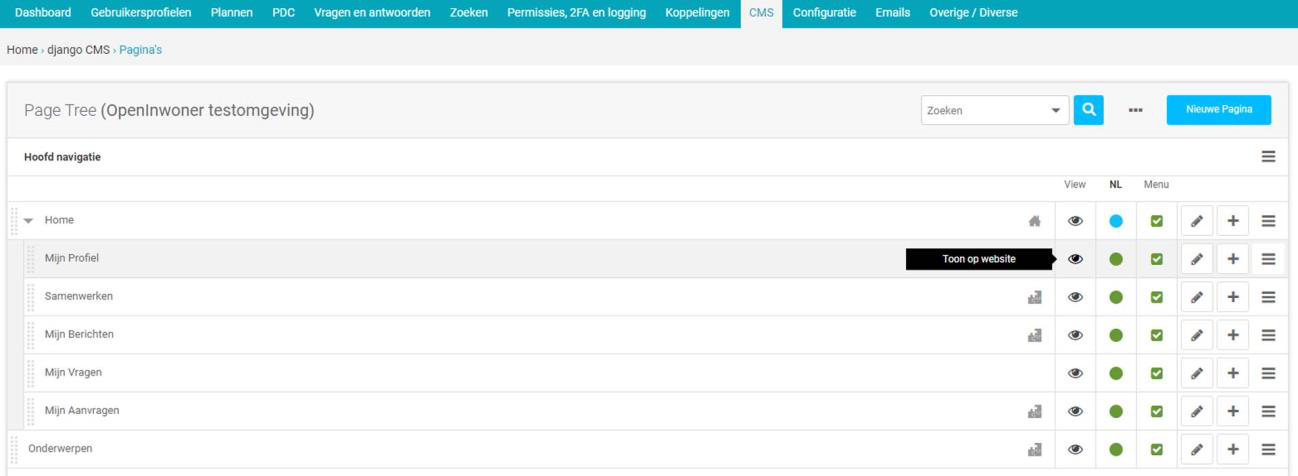This screenshot has width=1298, height=476.
Task: Click the eye icon for Onderwerpen
Action: 1075,449
